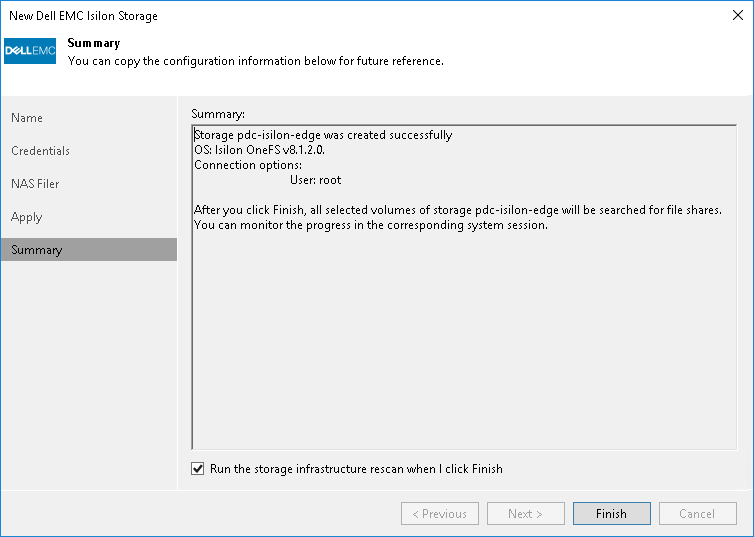Click the 'After you click Finish' sentence

click(x=458, y=210)
